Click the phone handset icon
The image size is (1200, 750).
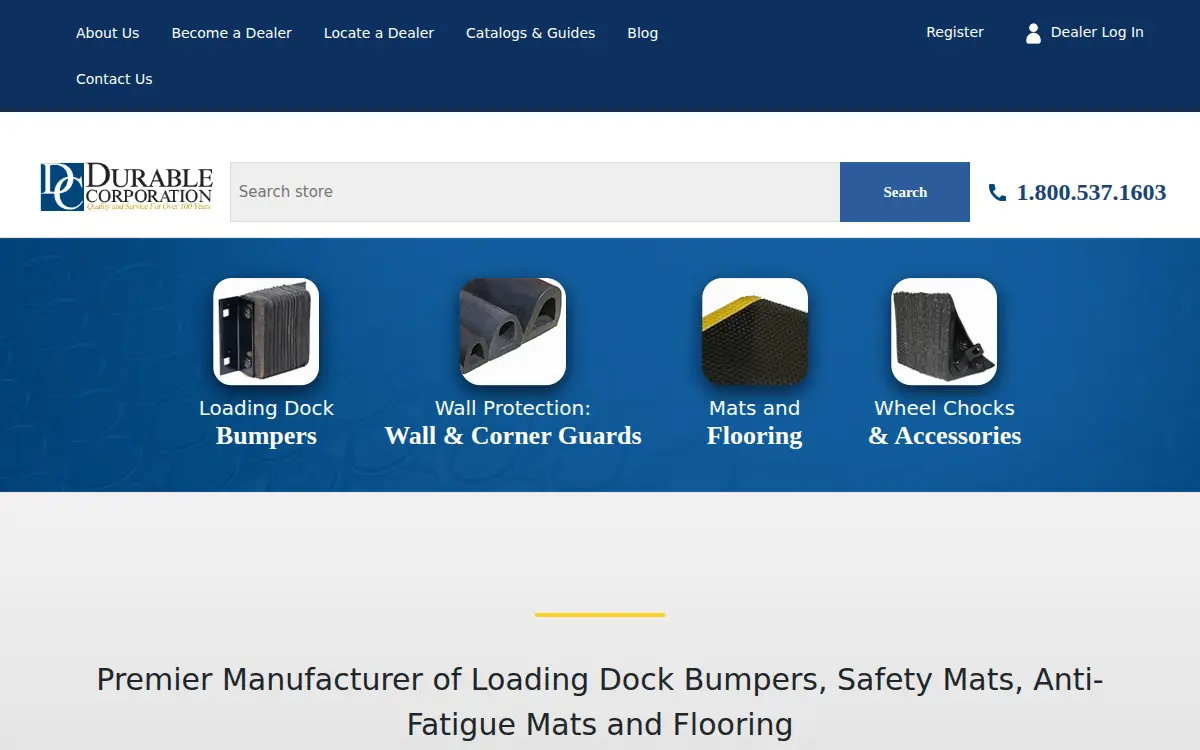point(997,192)
